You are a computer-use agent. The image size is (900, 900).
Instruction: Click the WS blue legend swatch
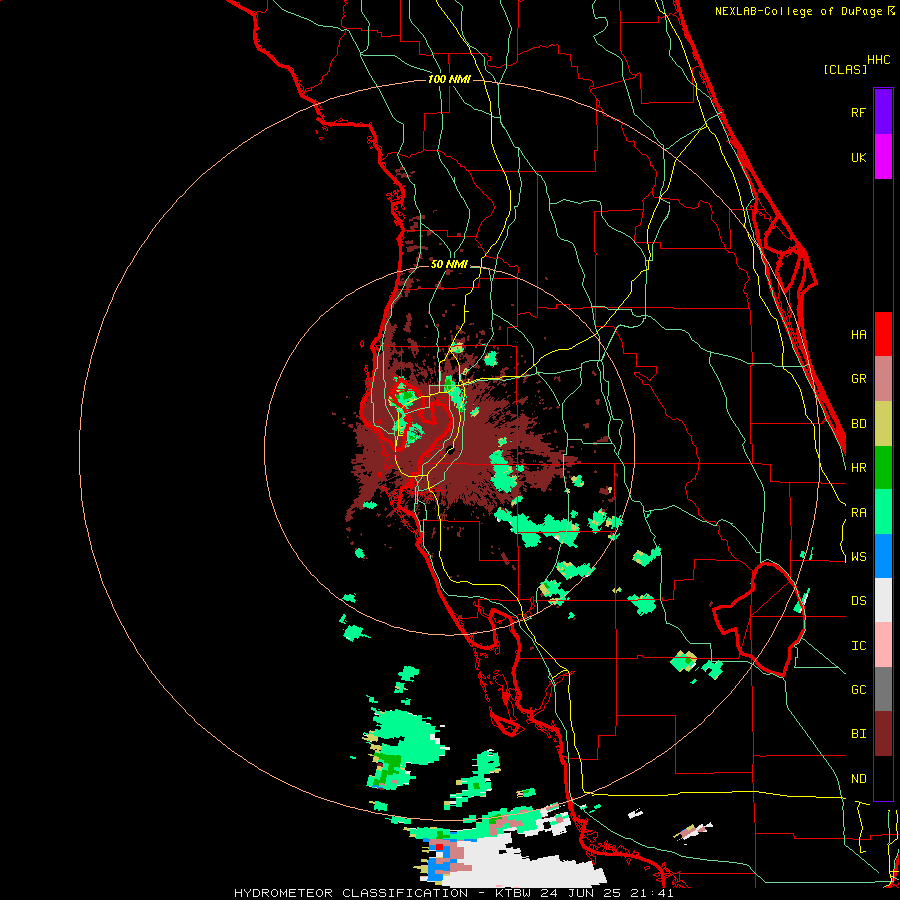click(883, 556)
